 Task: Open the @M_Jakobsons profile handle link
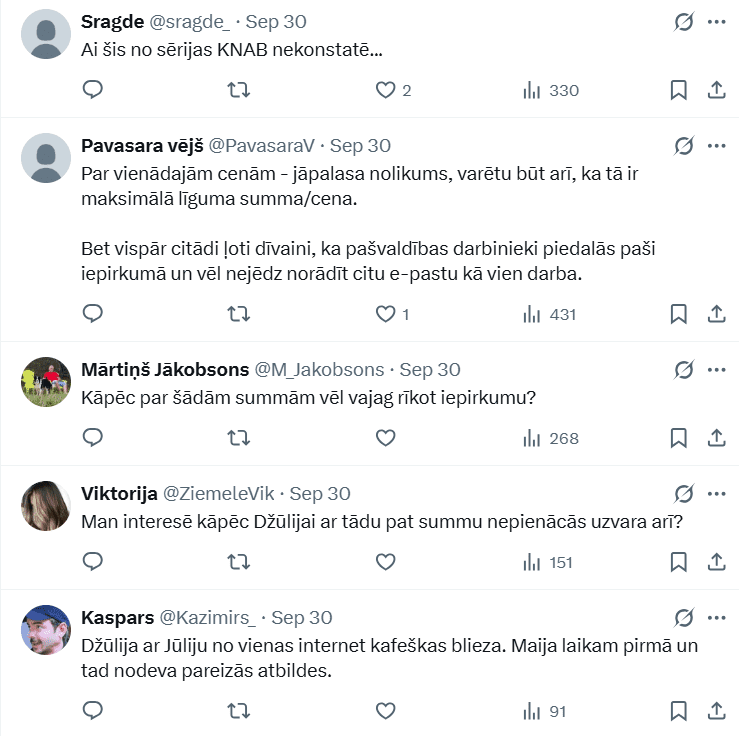(321, 370)
